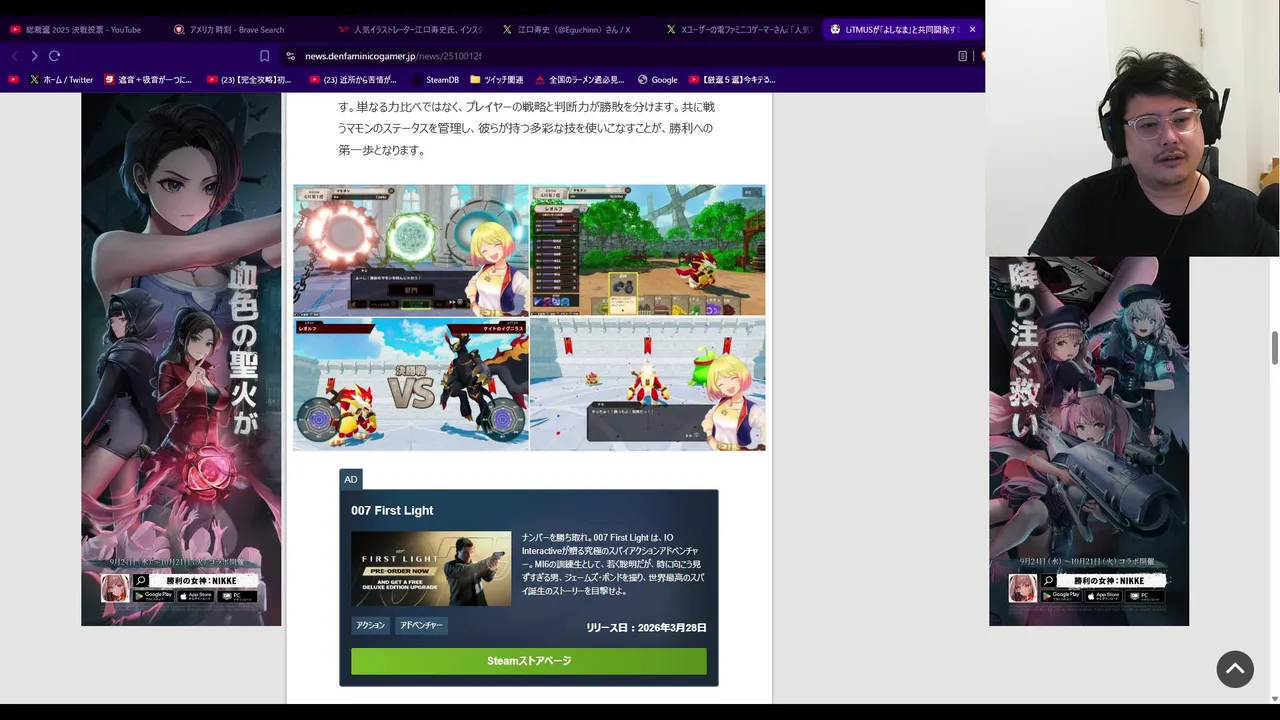The width and height of the screenshot is (1280, 720).
Task: Click the First Light pre-order banner image
Action: (431, 568)
